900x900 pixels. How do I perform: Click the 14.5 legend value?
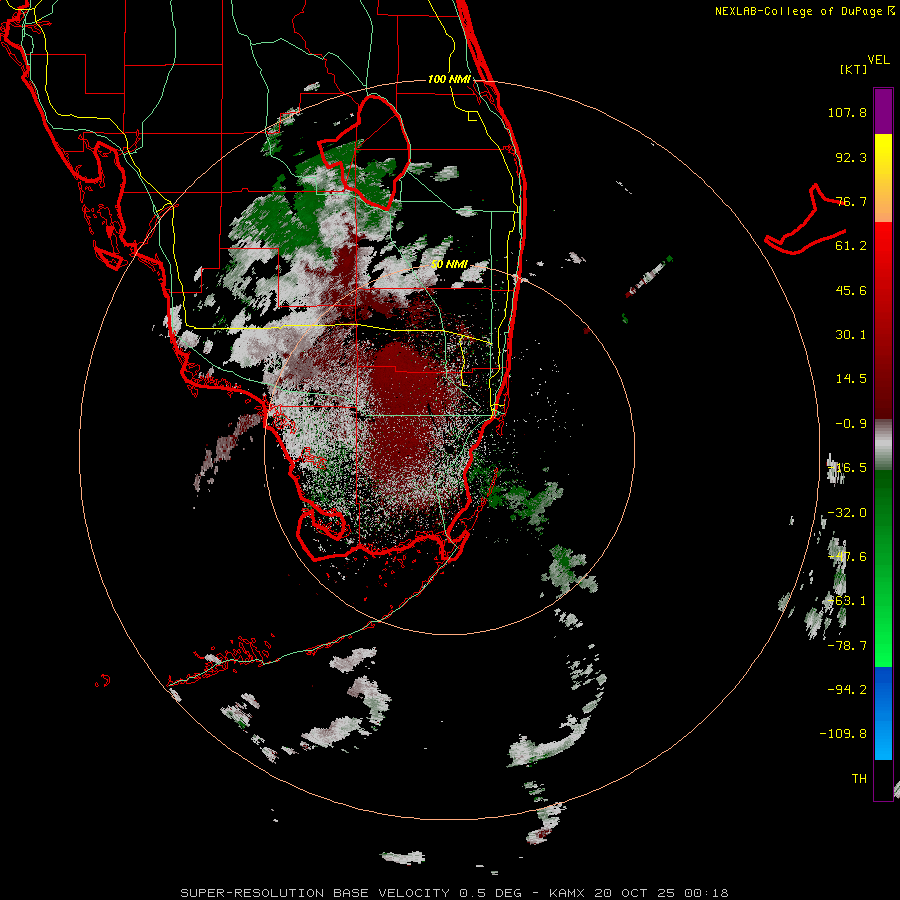851,379
